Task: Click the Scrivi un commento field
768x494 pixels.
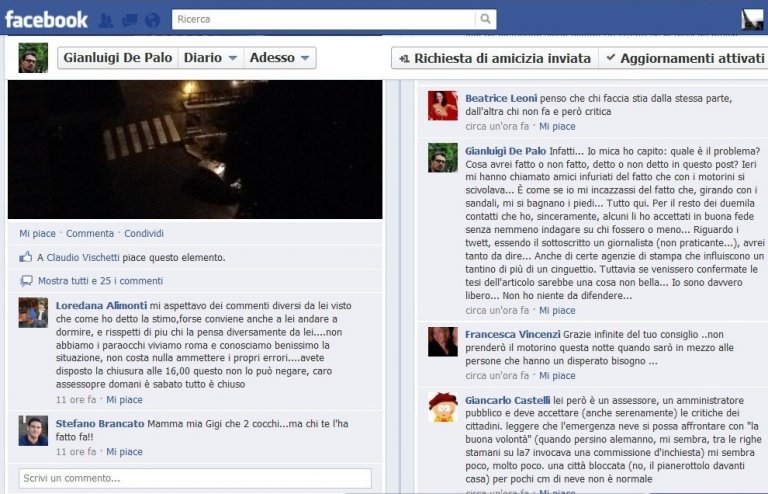Action: pos(195,478)
